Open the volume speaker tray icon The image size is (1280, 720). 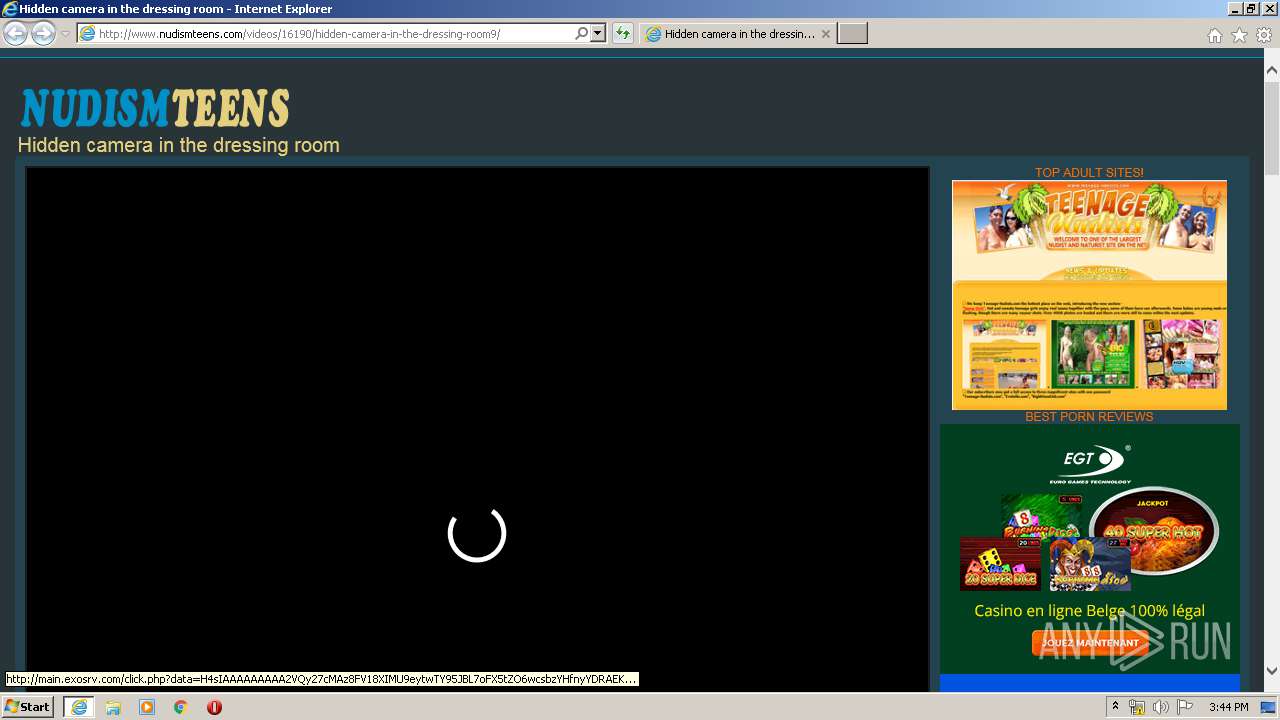(x=1160, y=707)
